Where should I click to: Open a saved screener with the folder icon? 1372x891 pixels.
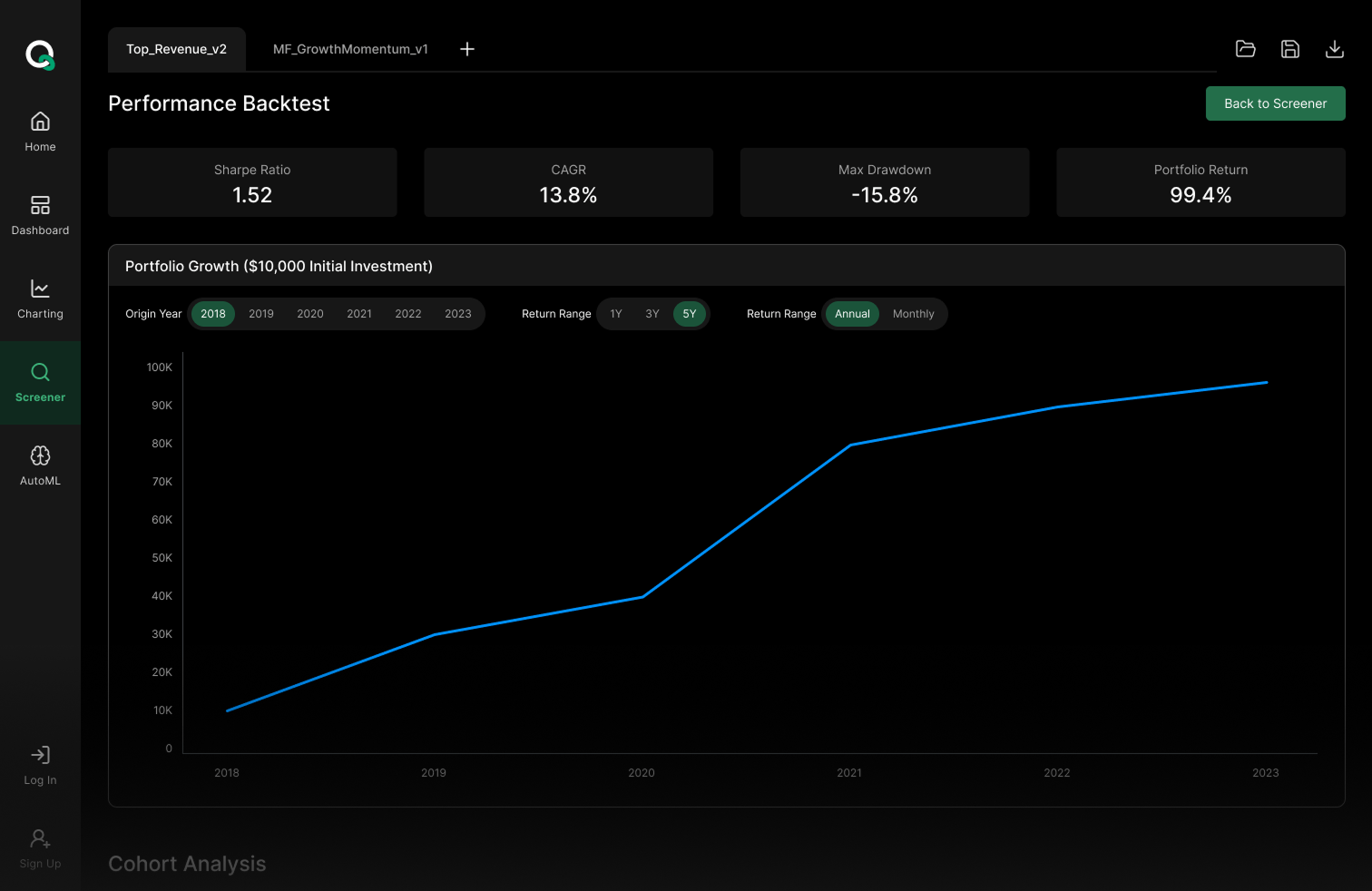click(1245, 49)
